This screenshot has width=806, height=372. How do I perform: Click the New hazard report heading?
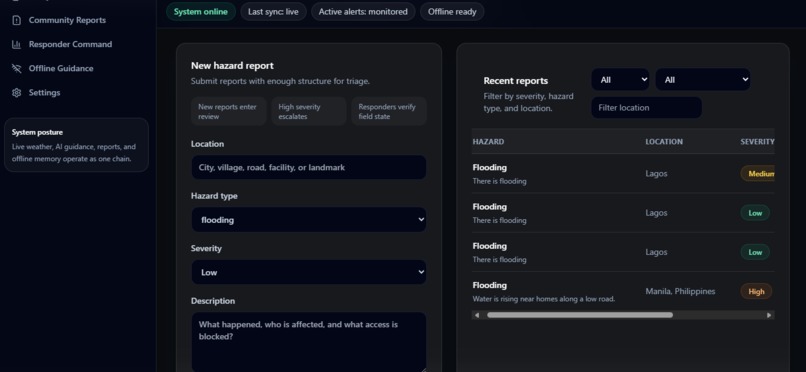(232, 66)
